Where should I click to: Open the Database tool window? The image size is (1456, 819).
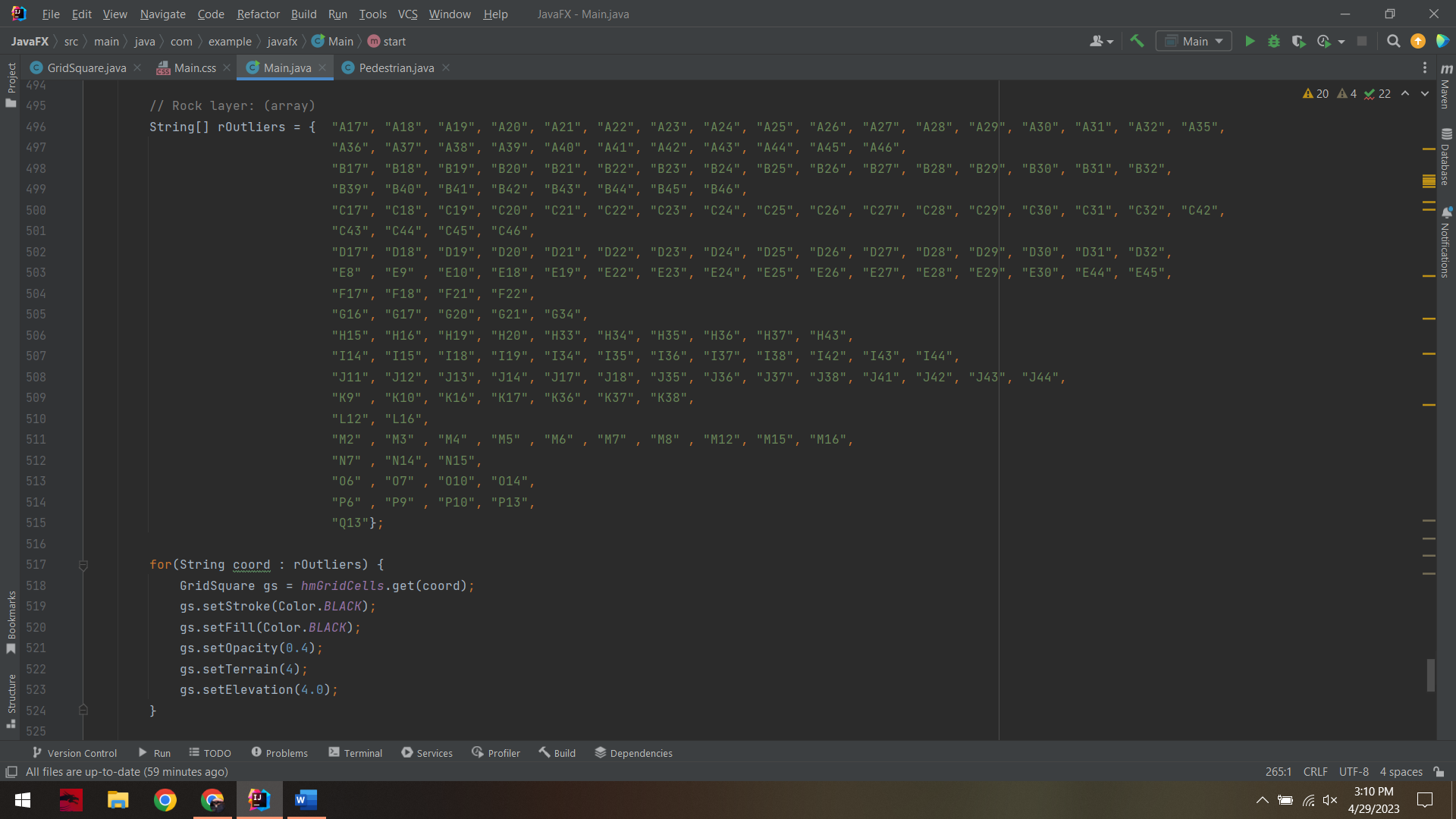coord(1446,158)
